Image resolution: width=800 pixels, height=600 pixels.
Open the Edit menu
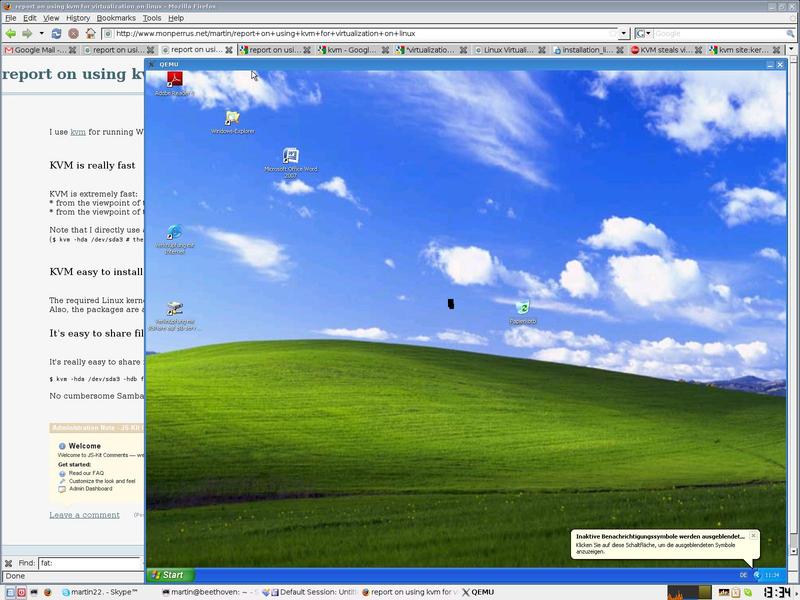coord(30,18)
